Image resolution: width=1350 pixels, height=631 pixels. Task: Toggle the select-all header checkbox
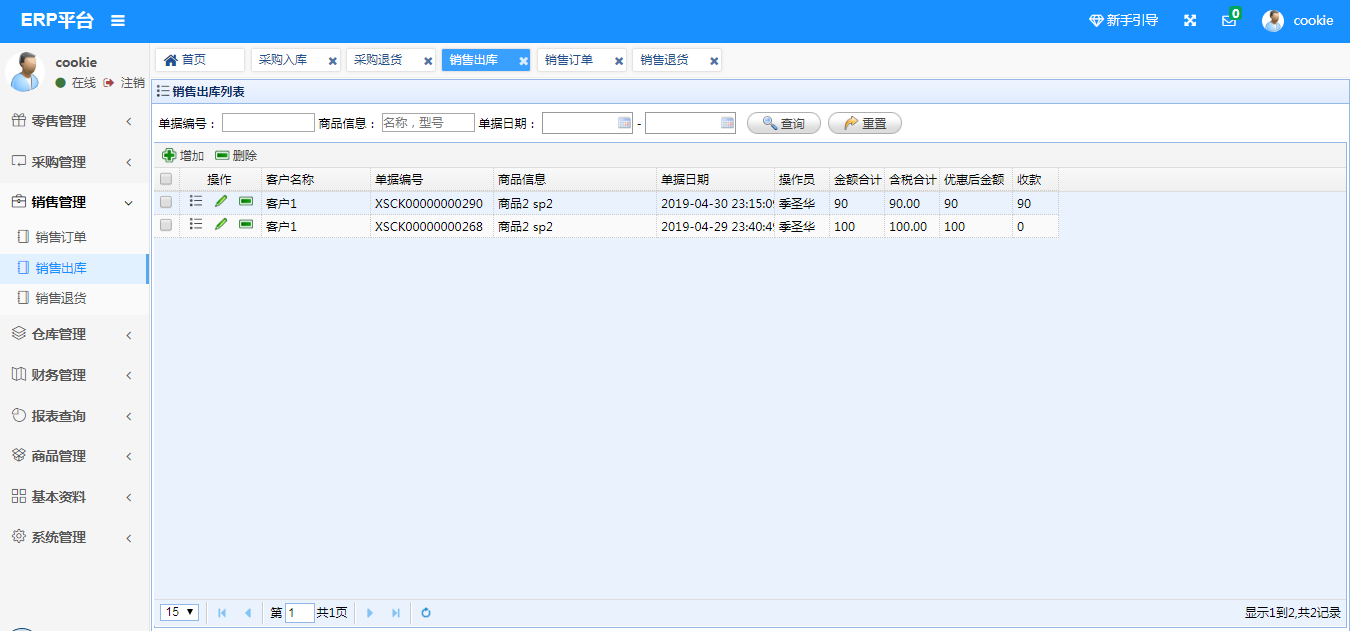point(166,179)
